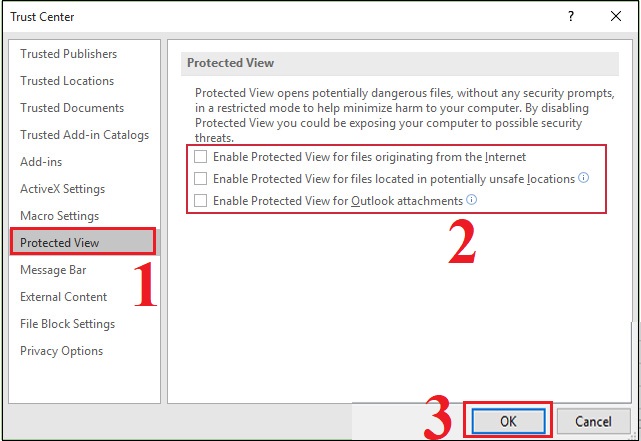
Task: Open the Add-ins section
Action: (40, 162)
